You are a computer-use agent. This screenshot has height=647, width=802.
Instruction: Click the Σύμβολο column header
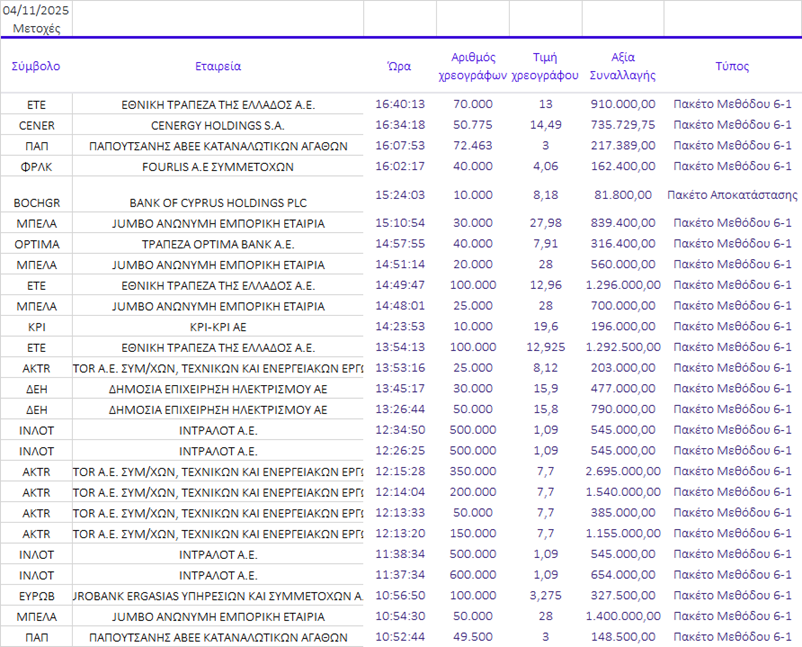point(36,66)
